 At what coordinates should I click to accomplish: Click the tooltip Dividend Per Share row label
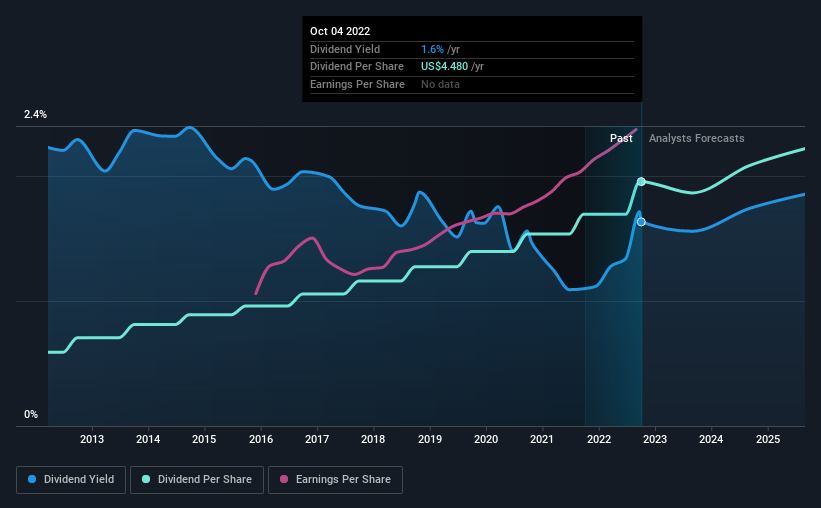pos(357,67)
